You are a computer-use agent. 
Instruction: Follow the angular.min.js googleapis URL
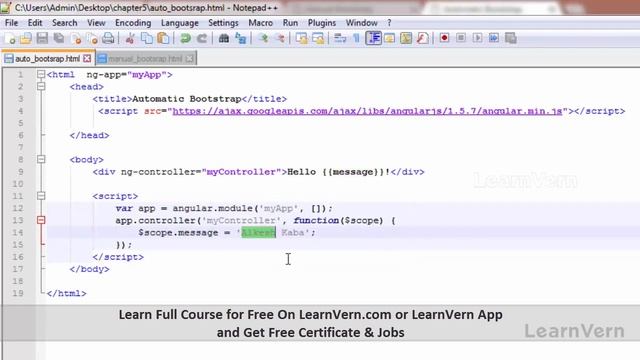(x=367, y=111)
